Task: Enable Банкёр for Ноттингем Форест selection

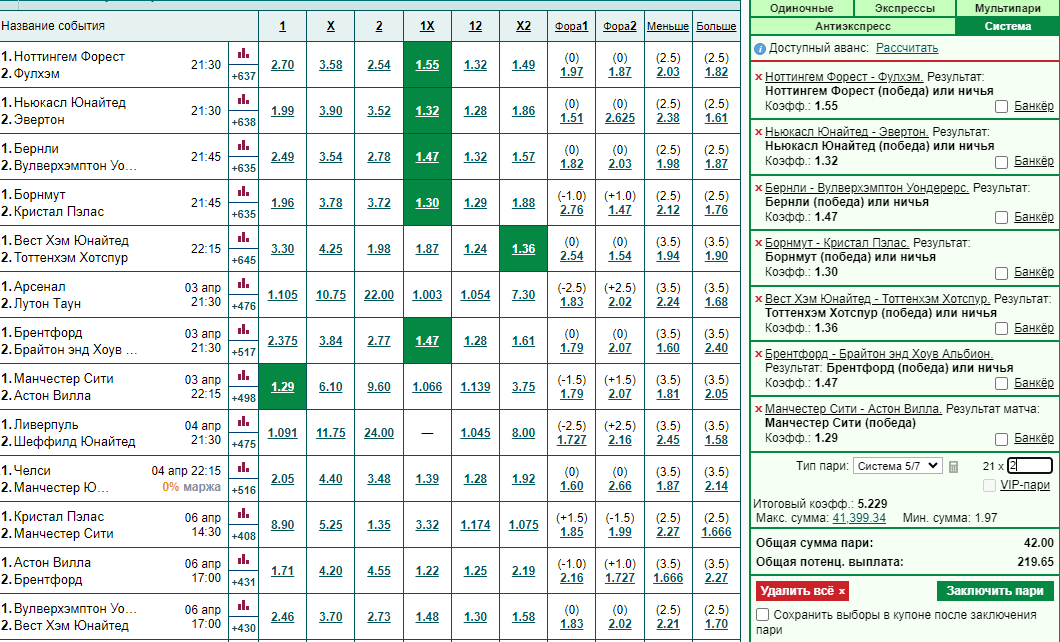Action: [x=1001, y=106]
